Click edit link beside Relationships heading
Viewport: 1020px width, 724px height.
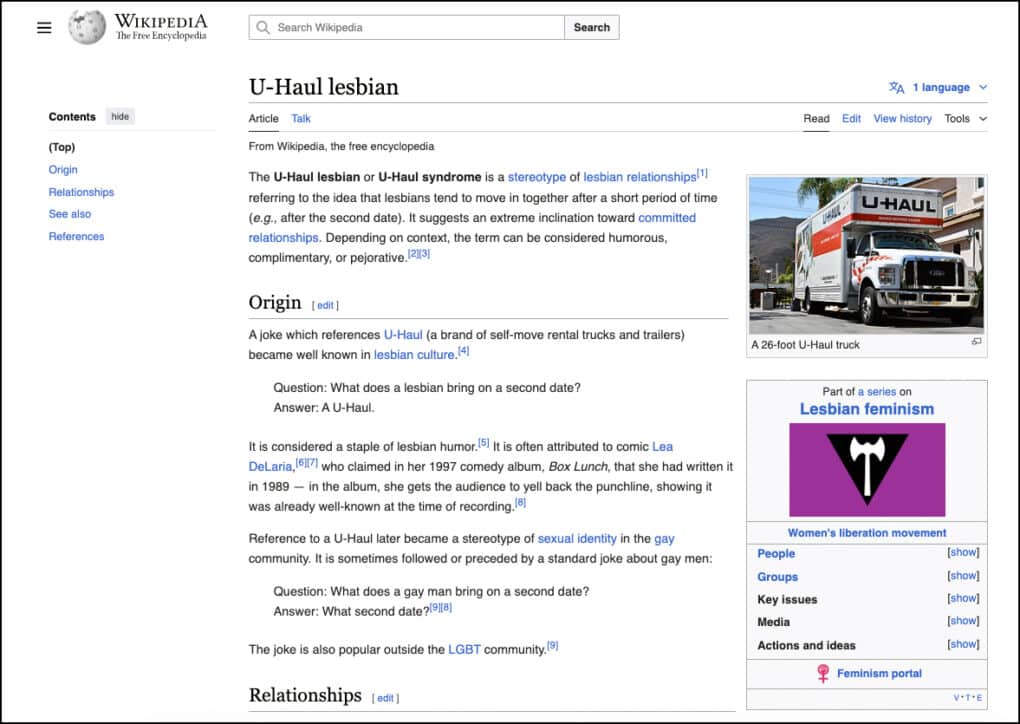pyautogui.click(x=386, y=698)
